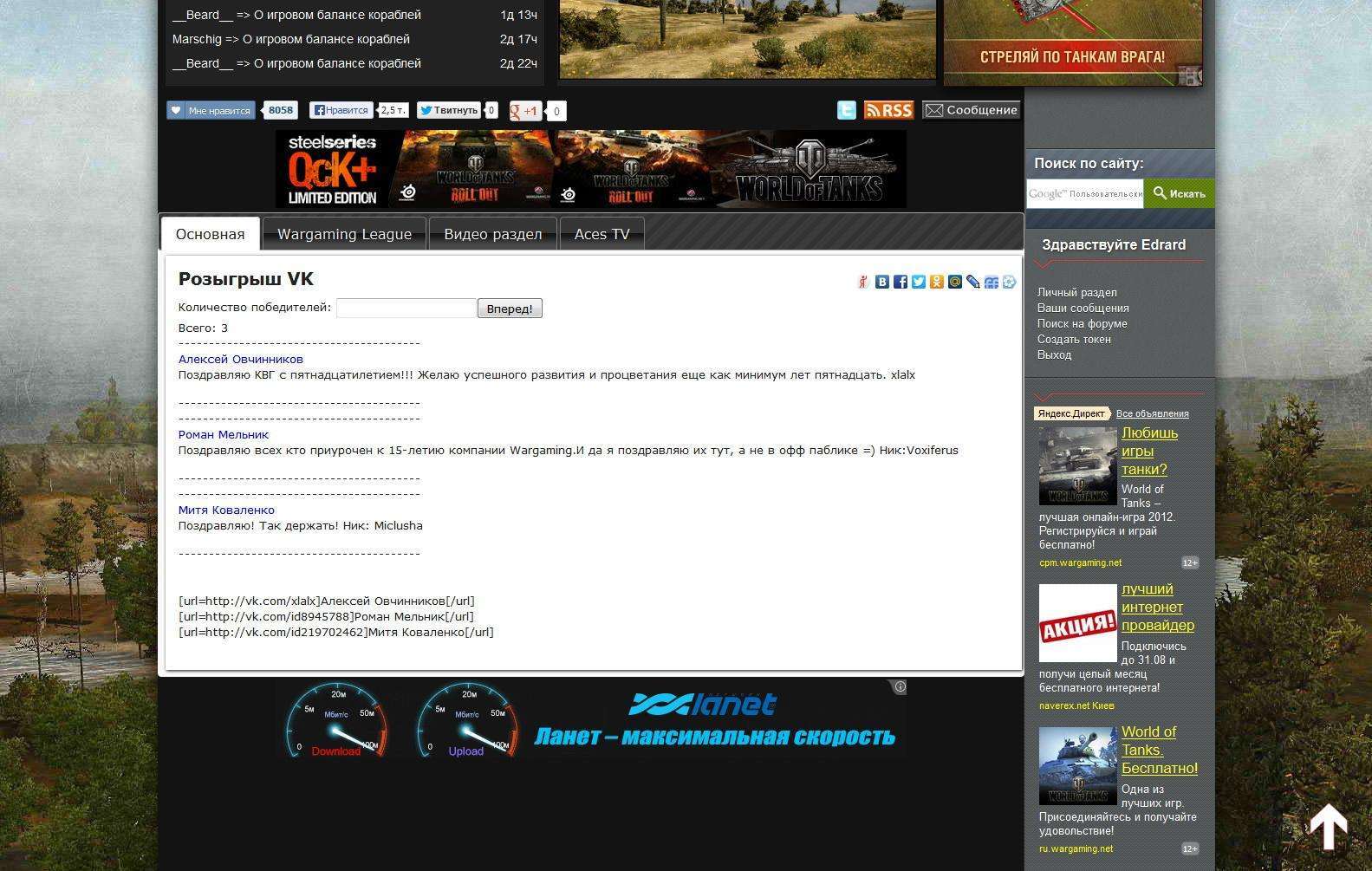Click the Facebook 'Нравится' button

point(341,110)
